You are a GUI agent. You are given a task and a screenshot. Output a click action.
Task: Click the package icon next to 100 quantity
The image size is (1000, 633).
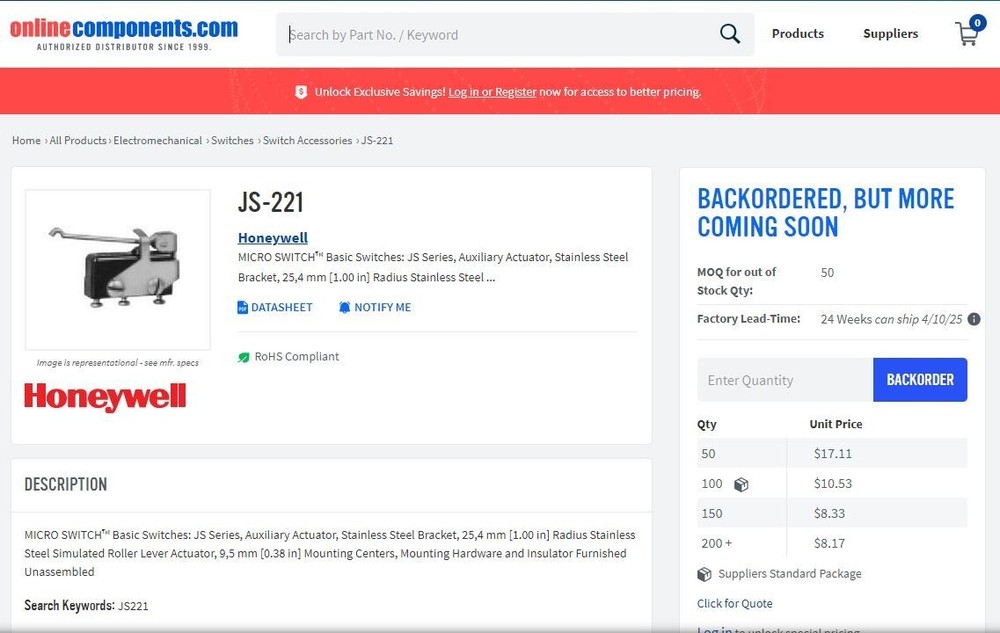pyautogui.click(x=741, y=484)
